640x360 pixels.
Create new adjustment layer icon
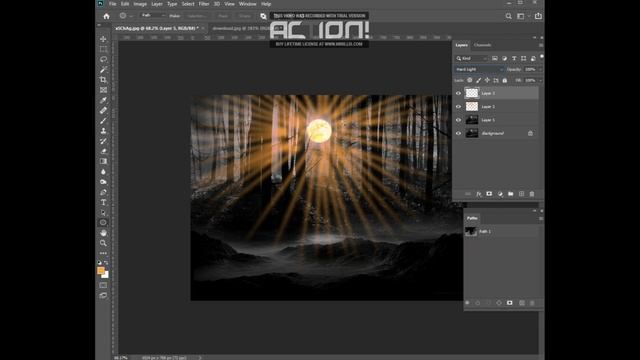click(500, 194)
